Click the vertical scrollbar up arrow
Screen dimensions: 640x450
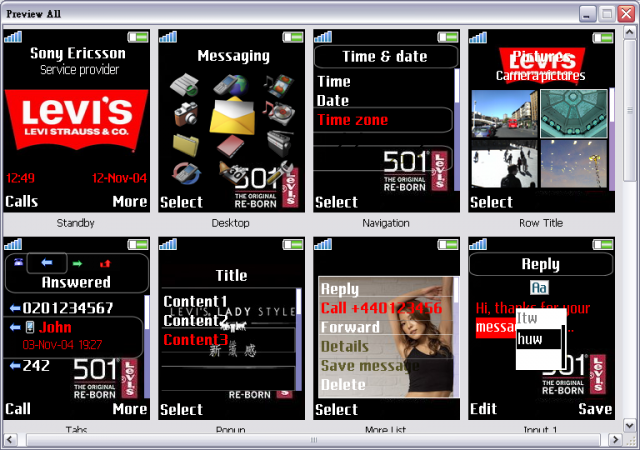pyautogui.click(x=630, y=31)
